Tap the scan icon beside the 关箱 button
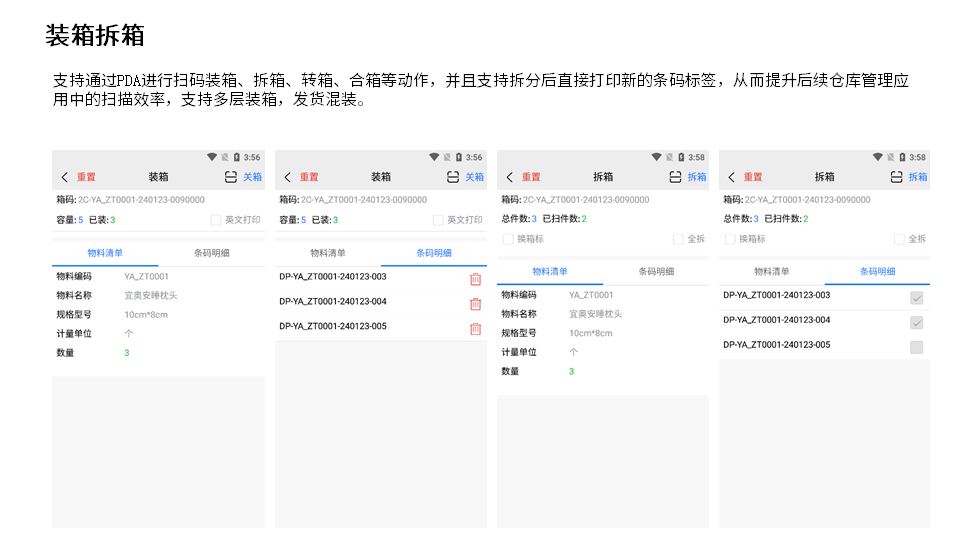Image resolution: width=960 pixels, height=540 pixels. pyautogui.click(x=231, y=177)
